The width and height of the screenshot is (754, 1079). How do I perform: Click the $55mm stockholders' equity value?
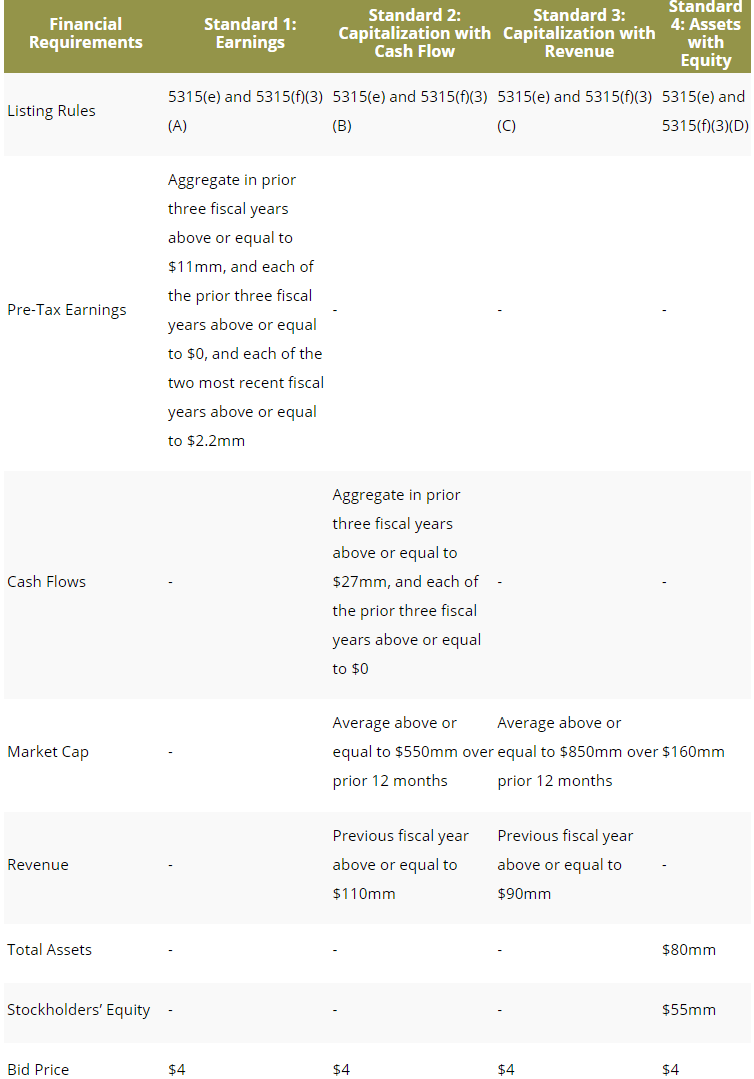point(689,1010)
